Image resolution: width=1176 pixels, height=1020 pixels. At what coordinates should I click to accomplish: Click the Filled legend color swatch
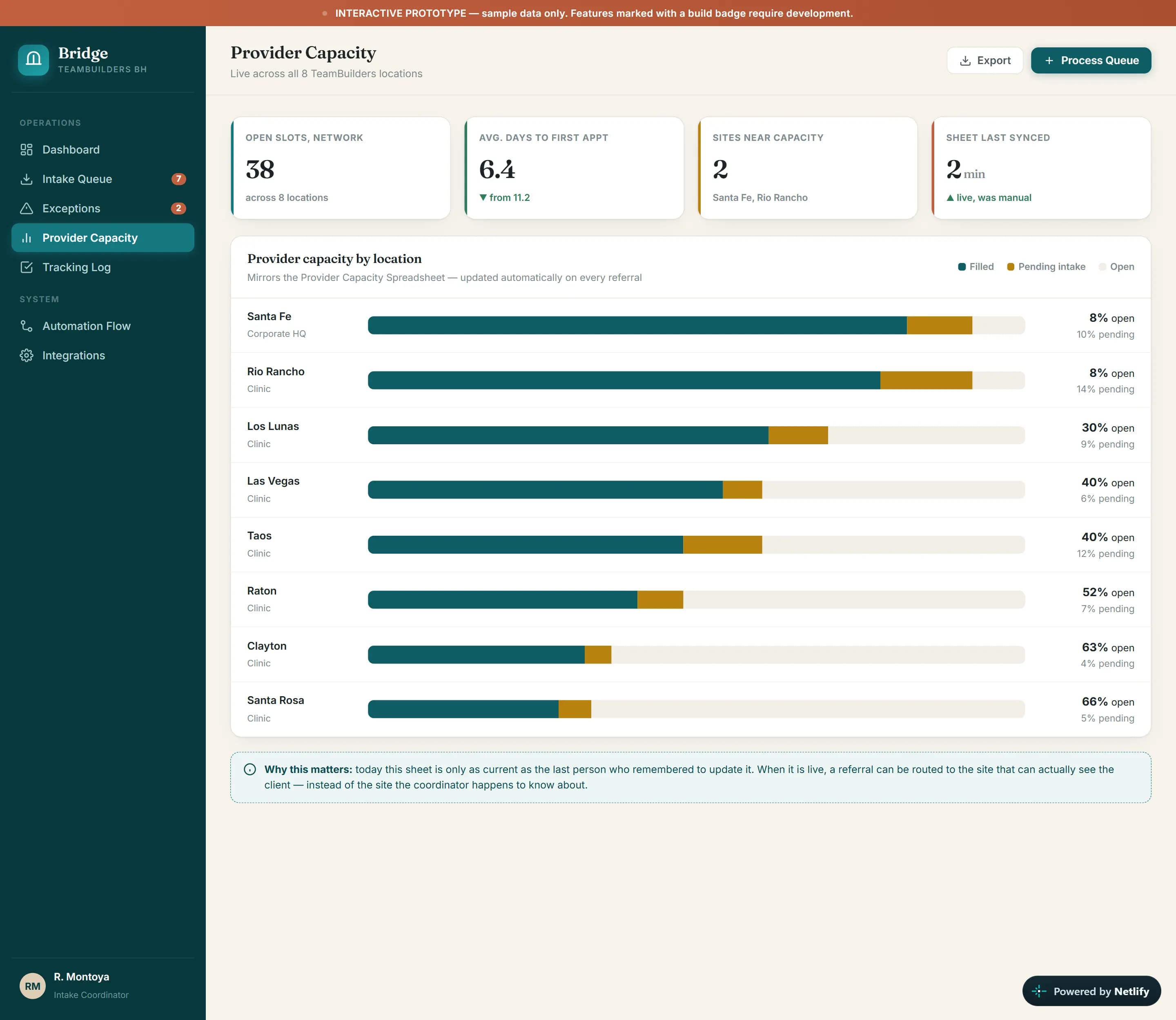tap(962, 267)
